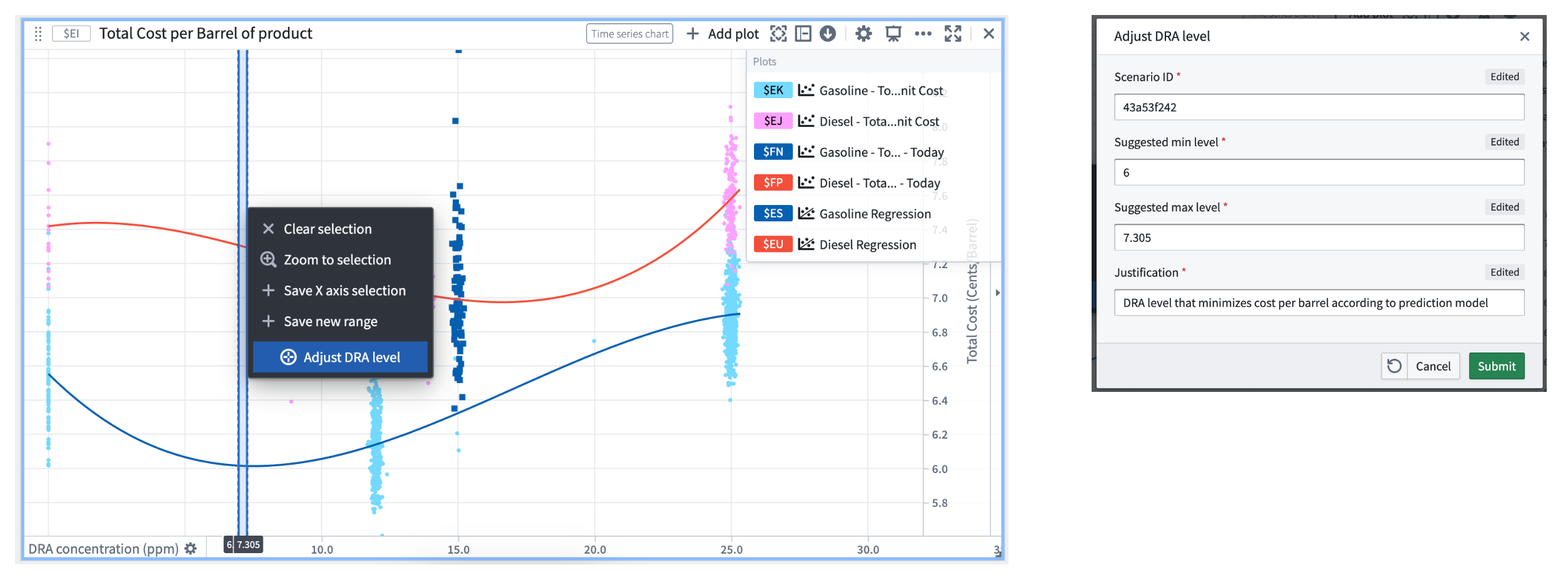The height and width of the screenshot is (575, 1568).
Task: Click the Cancel button
Action: click(x=1433, y=366)
